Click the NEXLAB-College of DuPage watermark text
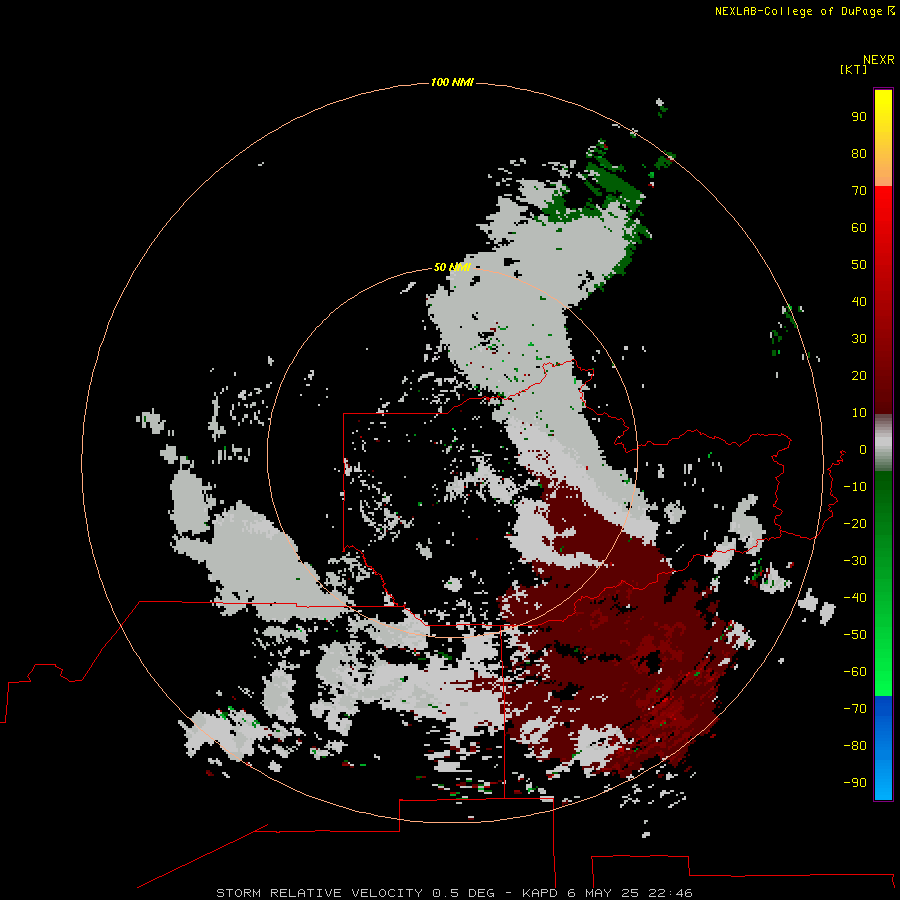 (x=798, y=11)
